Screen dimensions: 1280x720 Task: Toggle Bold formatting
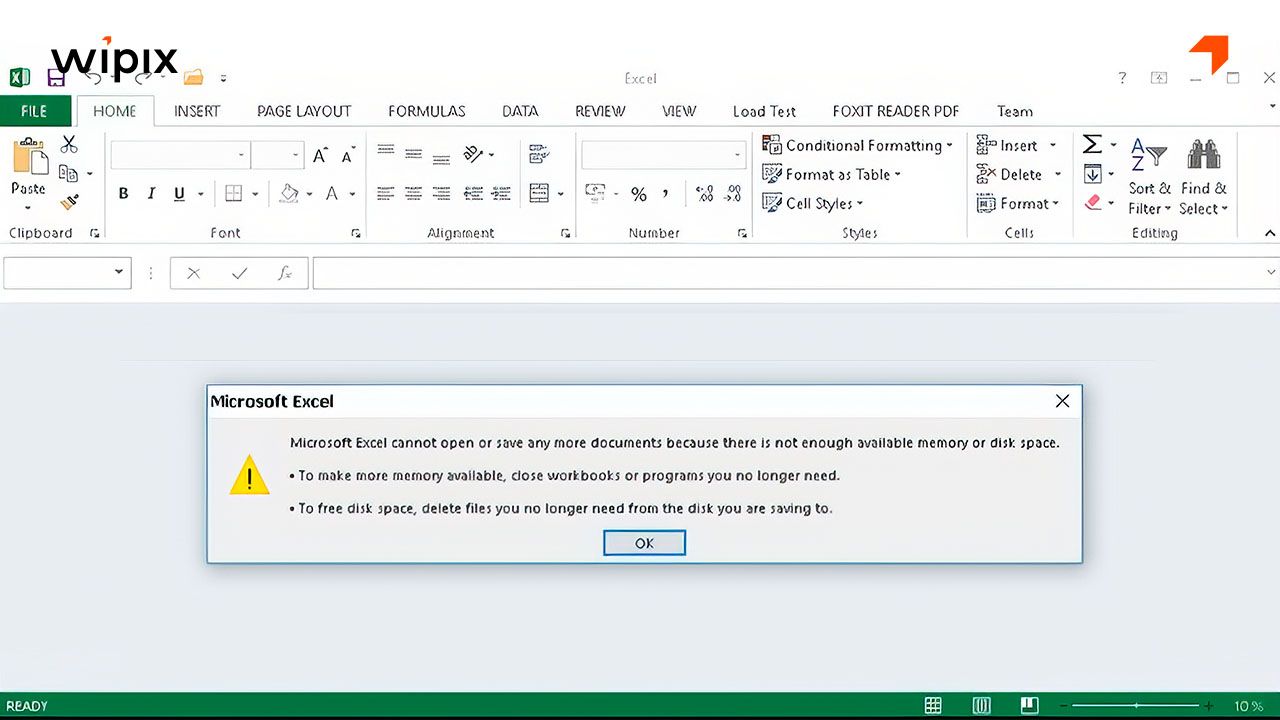123,194
